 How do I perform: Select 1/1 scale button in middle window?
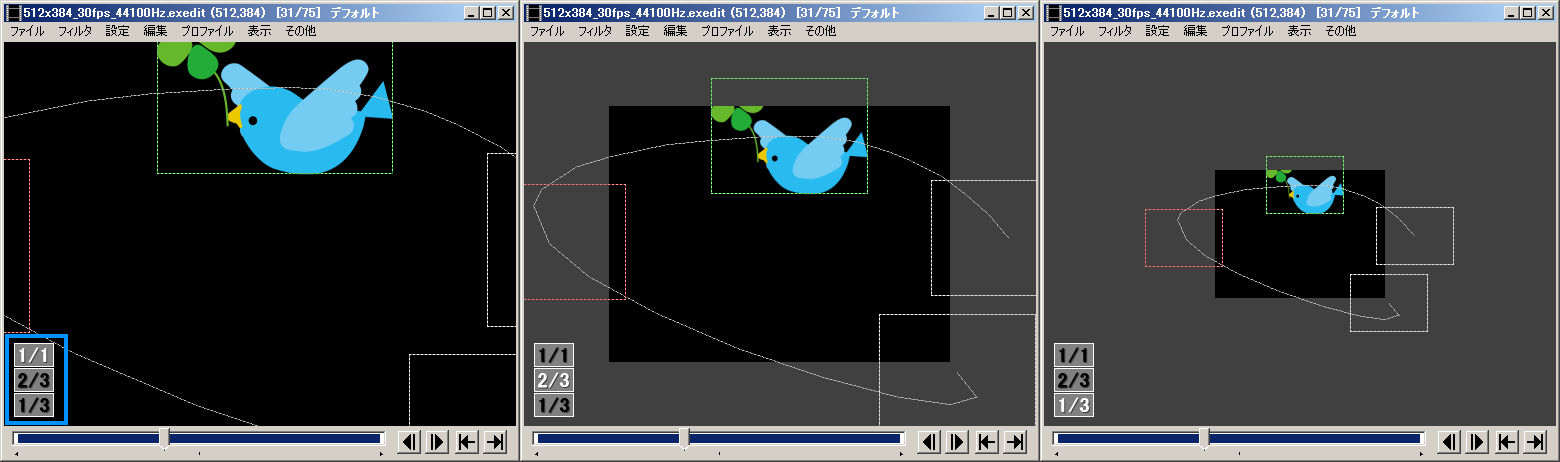(555, 355)
